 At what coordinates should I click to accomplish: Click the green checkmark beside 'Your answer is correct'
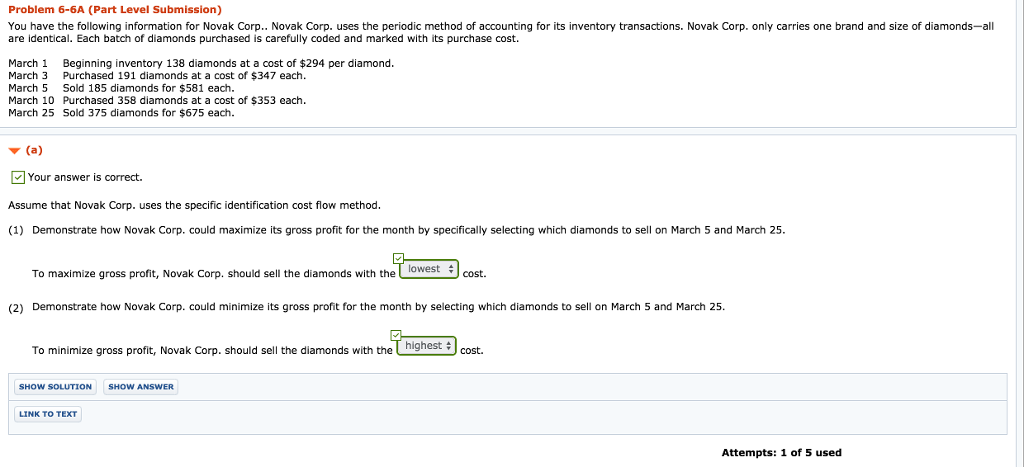click(x=18, y=178)
